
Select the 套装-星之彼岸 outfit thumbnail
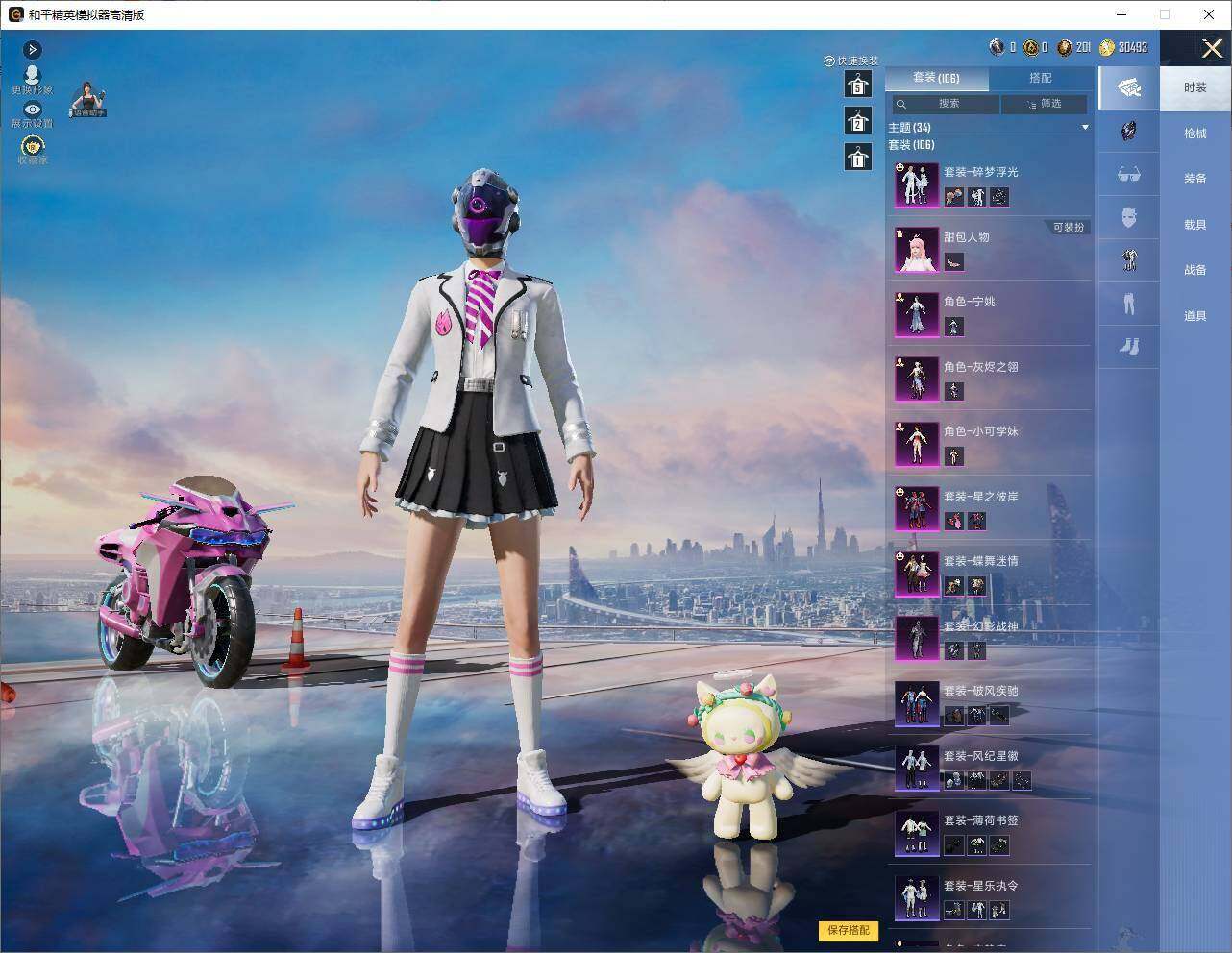917,508
